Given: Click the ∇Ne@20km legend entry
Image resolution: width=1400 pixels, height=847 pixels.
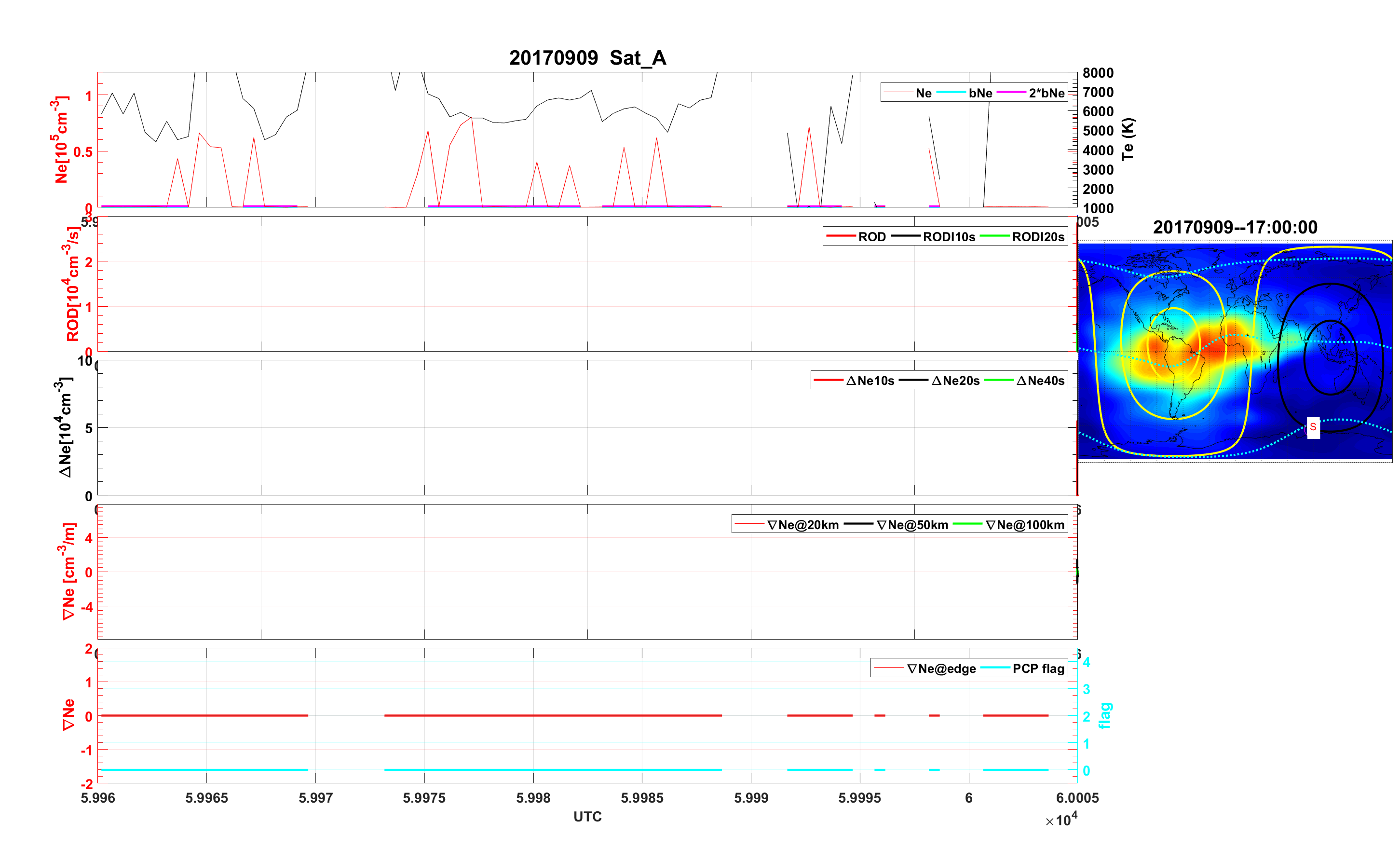Looking at the screenshot, I should point(802,525).
